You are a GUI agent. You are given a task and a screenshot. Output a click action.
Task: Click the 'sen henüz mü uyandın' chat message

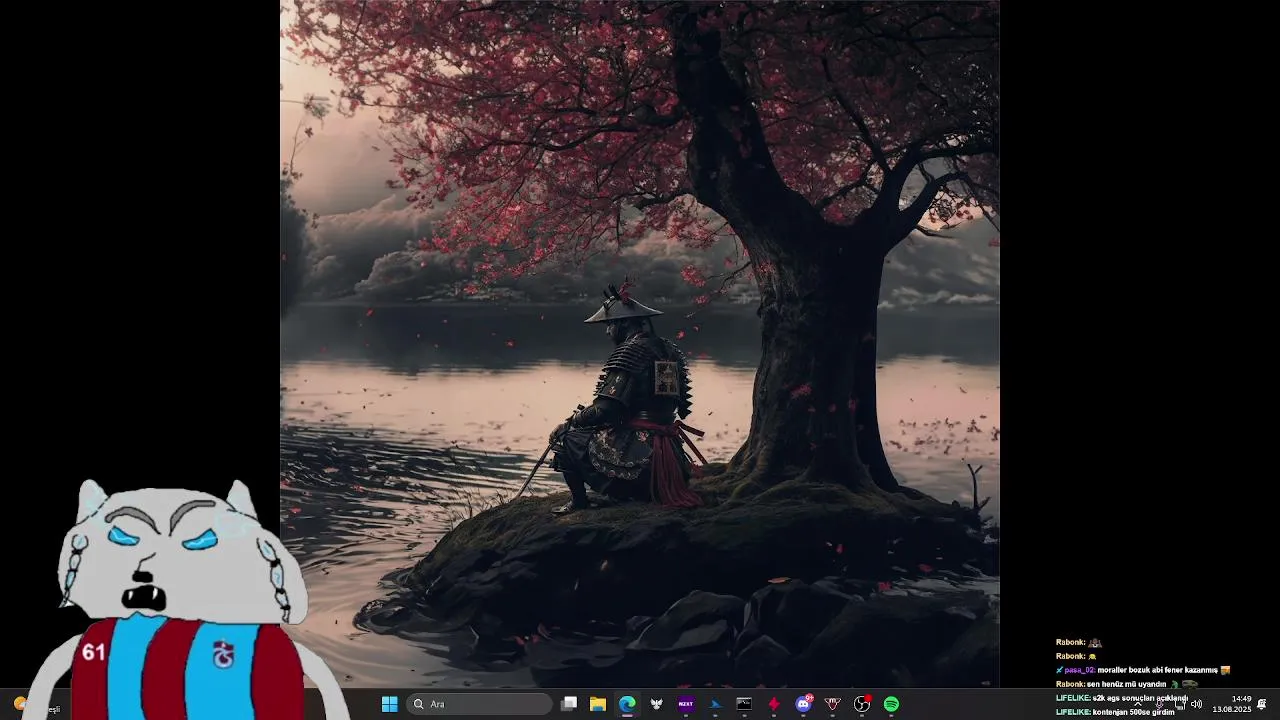(1127, 684)
